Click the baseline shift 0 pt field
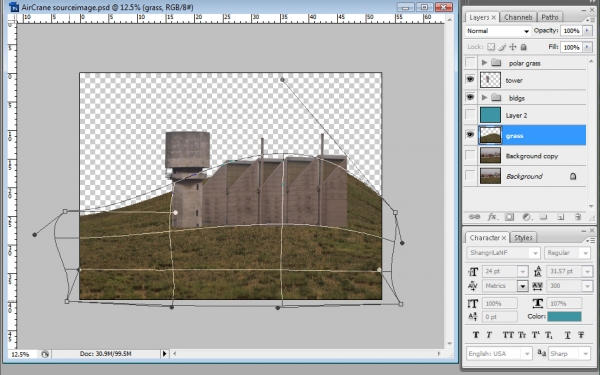The image size is (600, 375). tap(500, 317)
